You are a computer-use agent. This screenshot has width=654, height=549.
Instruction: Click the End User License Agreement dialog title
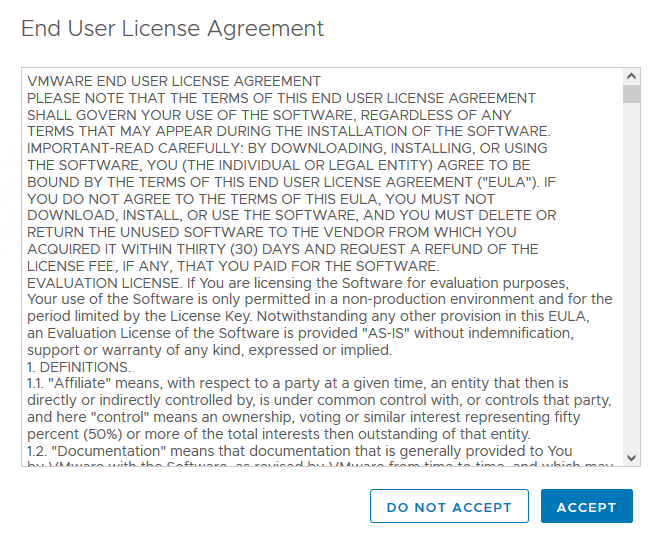click(x=172, y=29)
